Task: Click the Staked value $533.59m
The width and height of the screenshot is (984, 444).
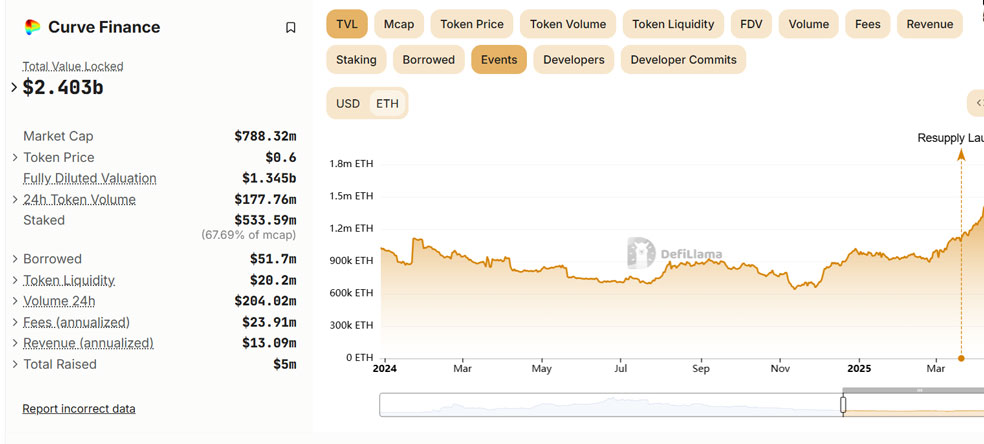Action: [x=265, y=220]
